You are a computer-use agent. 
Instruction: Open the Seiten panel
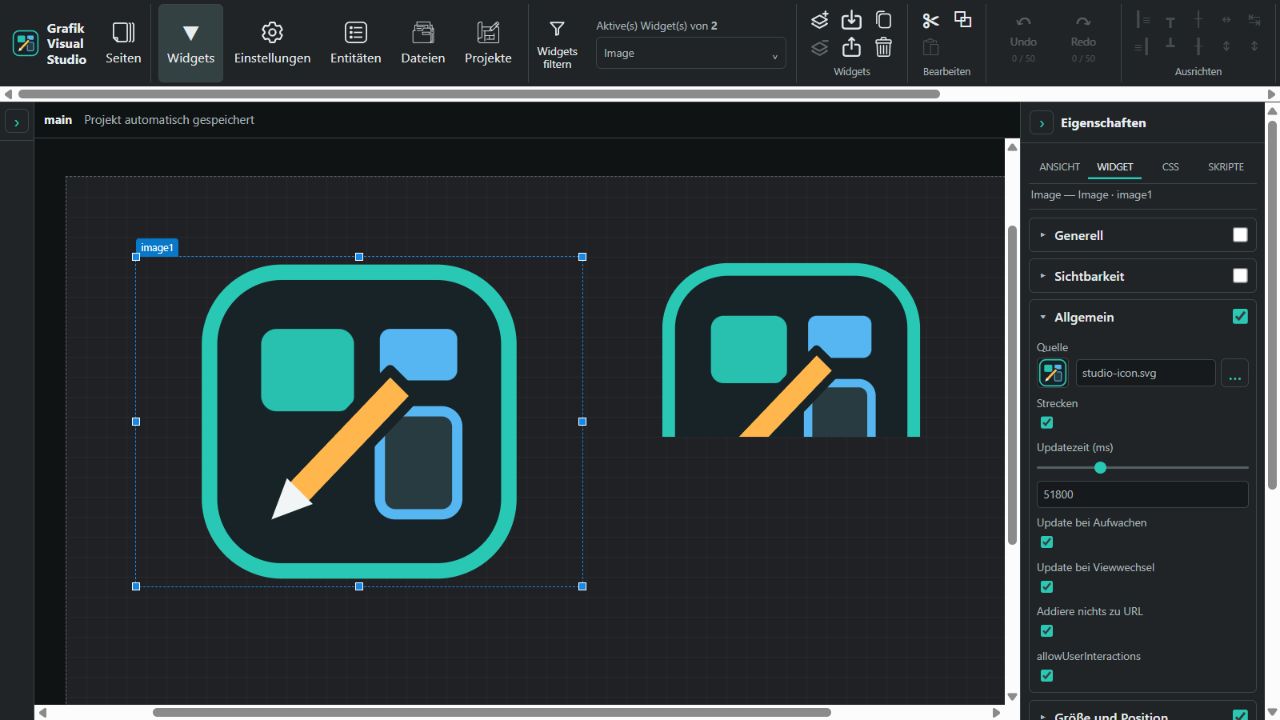(123, 43)
